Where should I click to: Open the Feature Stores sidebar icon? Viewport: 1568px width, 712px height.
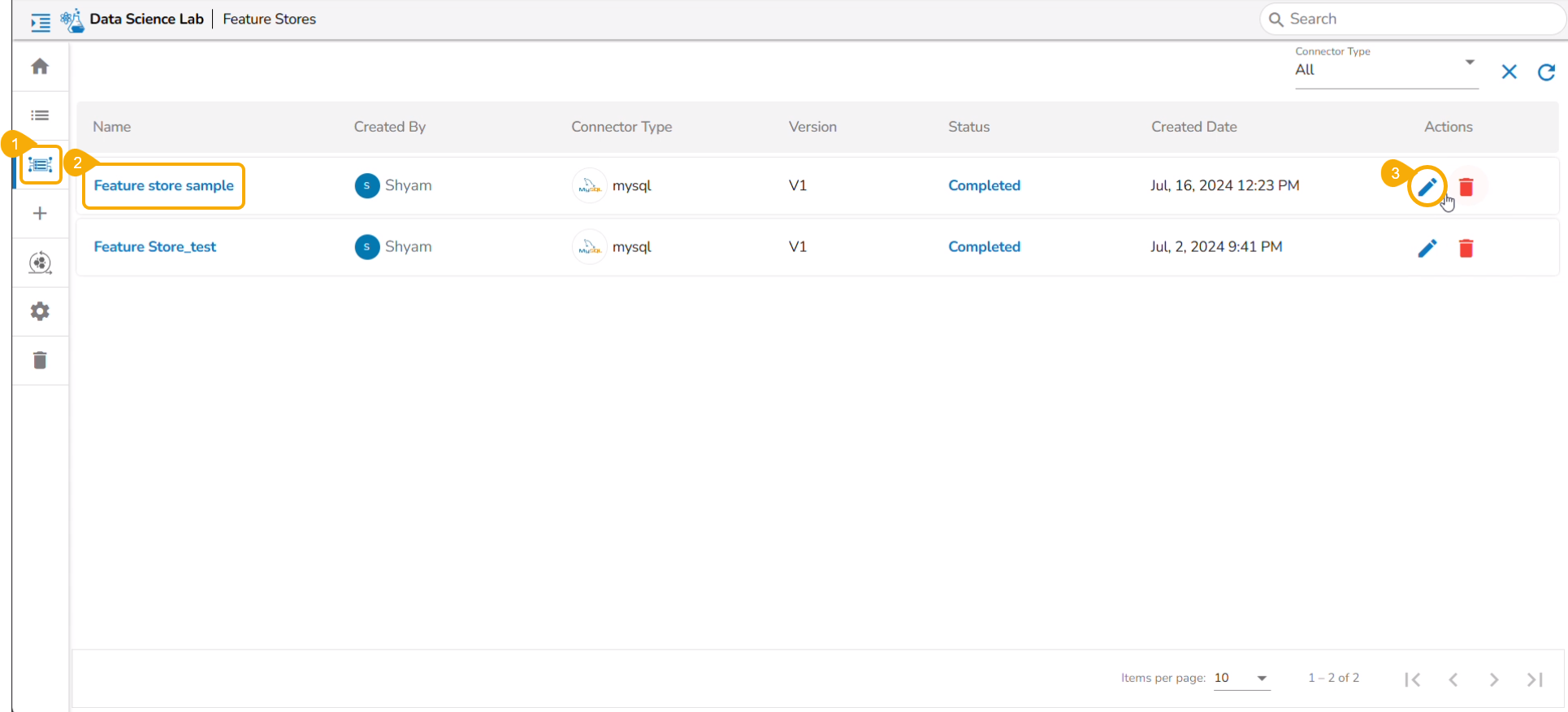click(40, 165)
